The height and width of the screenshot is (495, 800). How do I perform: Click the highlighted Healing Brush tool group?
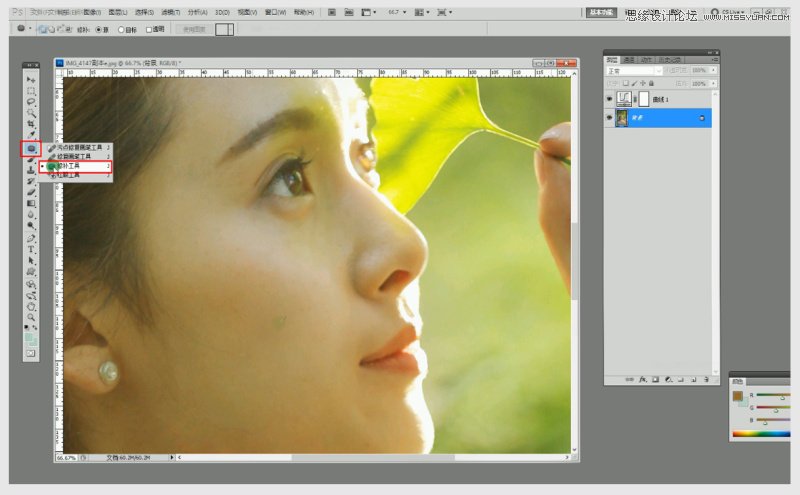(31, 148)
